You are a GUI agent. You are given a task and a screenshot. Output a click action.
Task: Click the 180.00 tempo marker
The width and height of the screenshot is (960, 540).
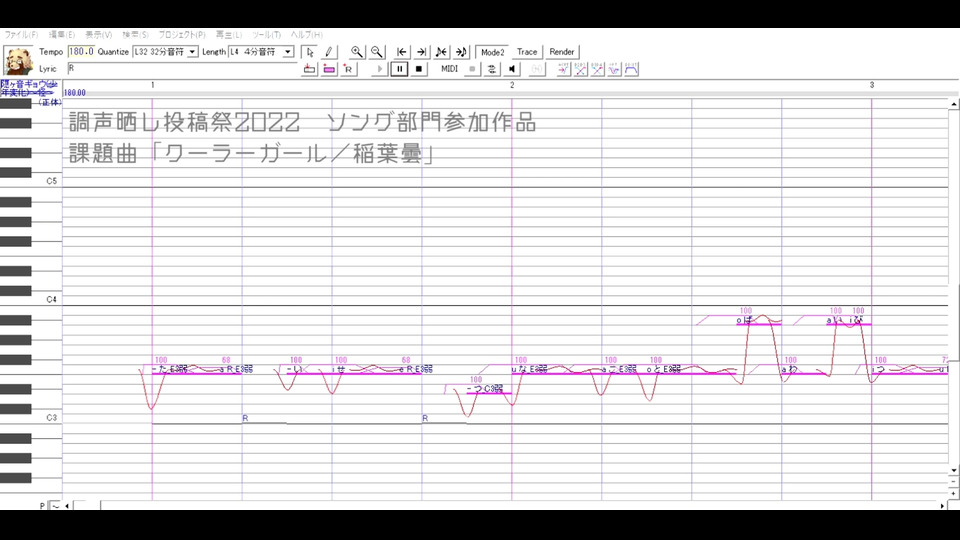click(x=75, y=93)
